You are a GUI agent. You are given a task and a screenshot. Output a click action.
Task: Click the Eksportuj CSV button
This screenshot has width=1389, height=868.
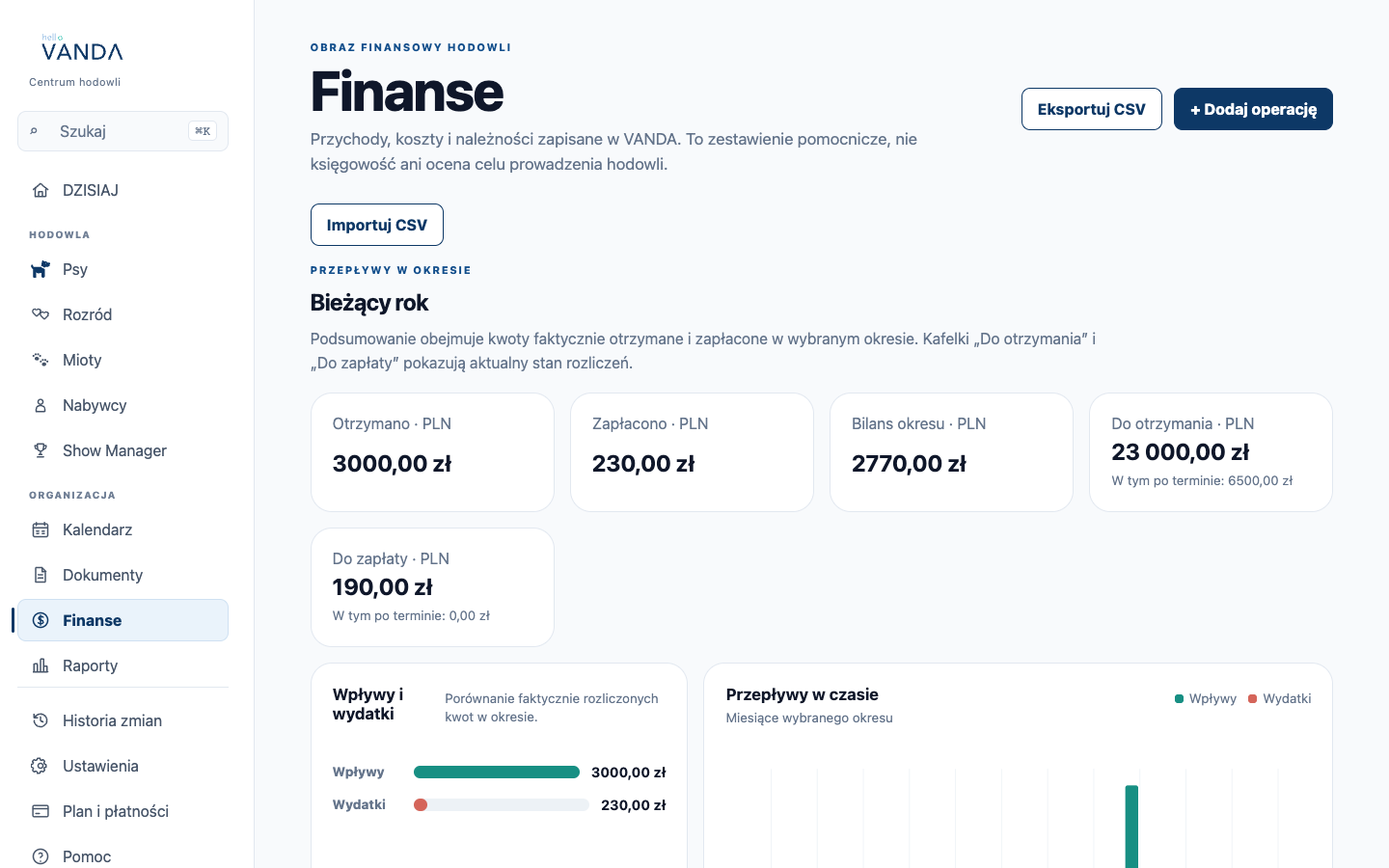pyautogui.click(x=1092, y=109)
